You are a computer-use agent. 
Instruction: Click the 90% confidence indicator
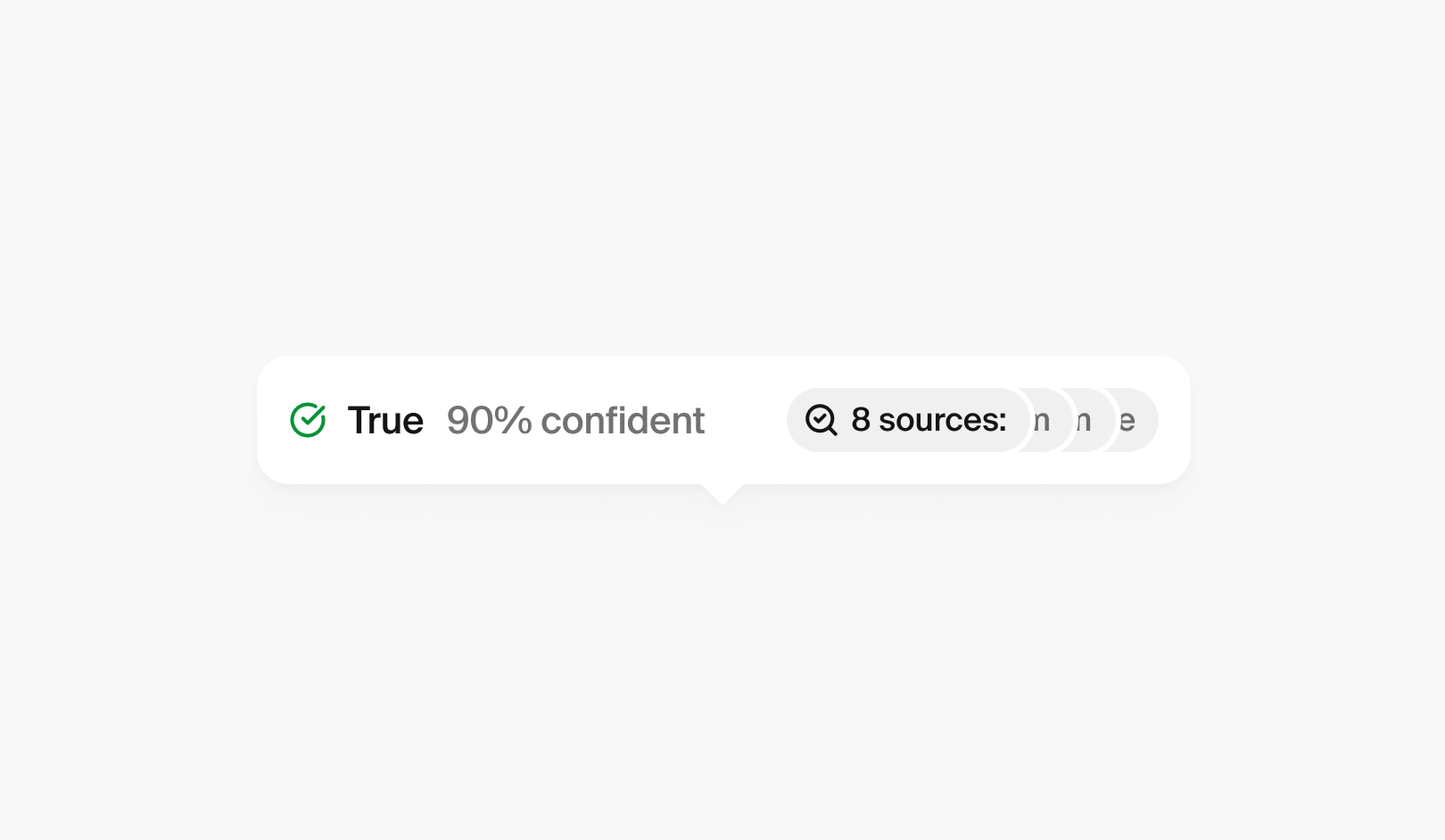click(x=575, y=419)
